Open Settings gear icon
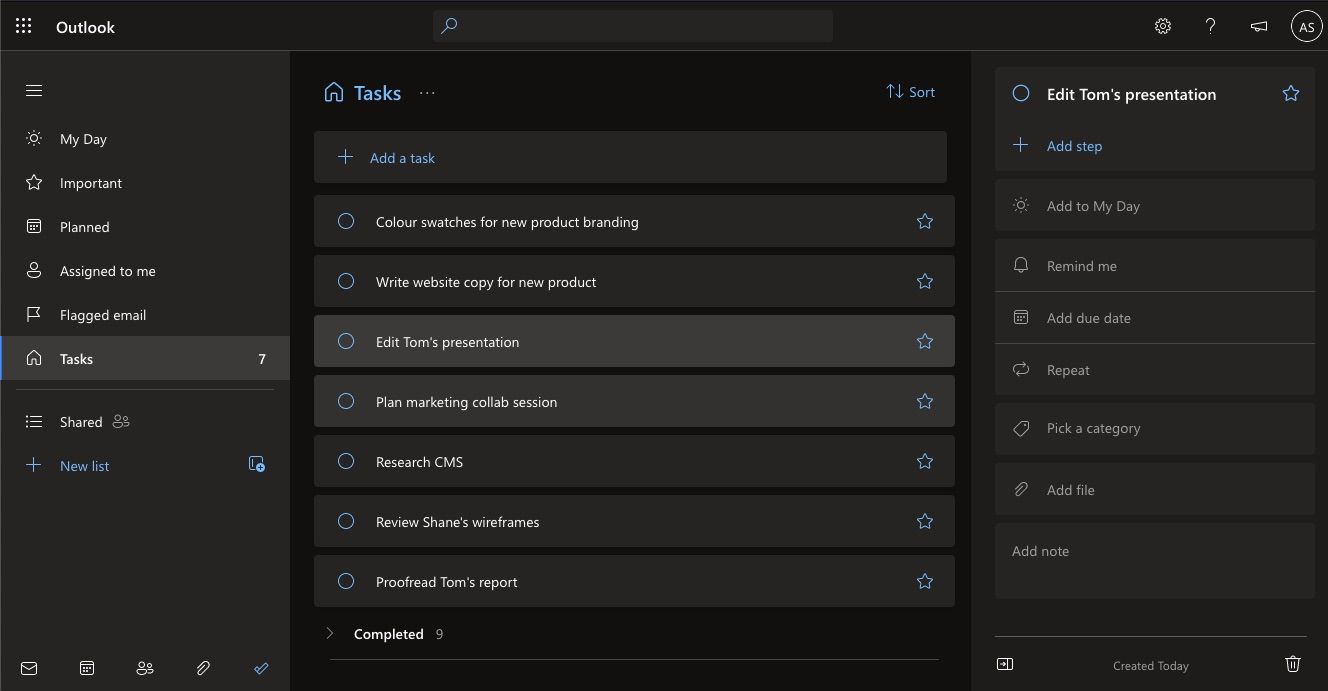The height and width of the screenshot is (691, 1328). click(1162, 27)
